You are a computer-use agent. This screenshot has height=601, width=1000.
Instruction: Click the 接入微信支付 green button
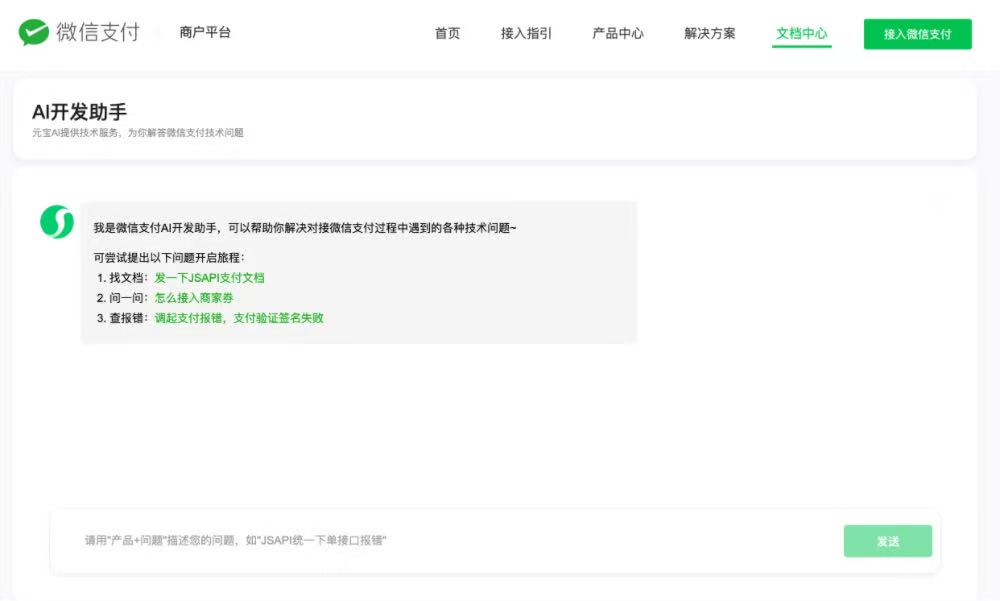tap(918, 33)
